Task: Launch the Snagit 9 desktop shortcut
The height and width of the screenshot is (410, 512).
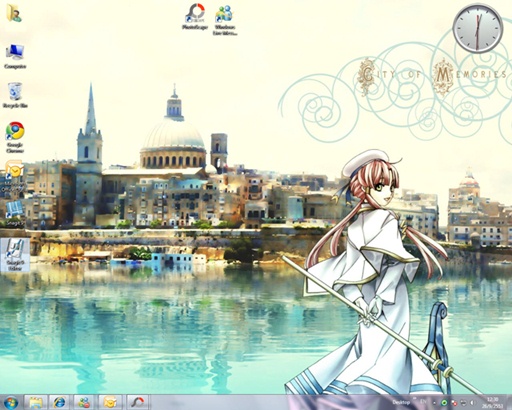Action: coord(15,213)
